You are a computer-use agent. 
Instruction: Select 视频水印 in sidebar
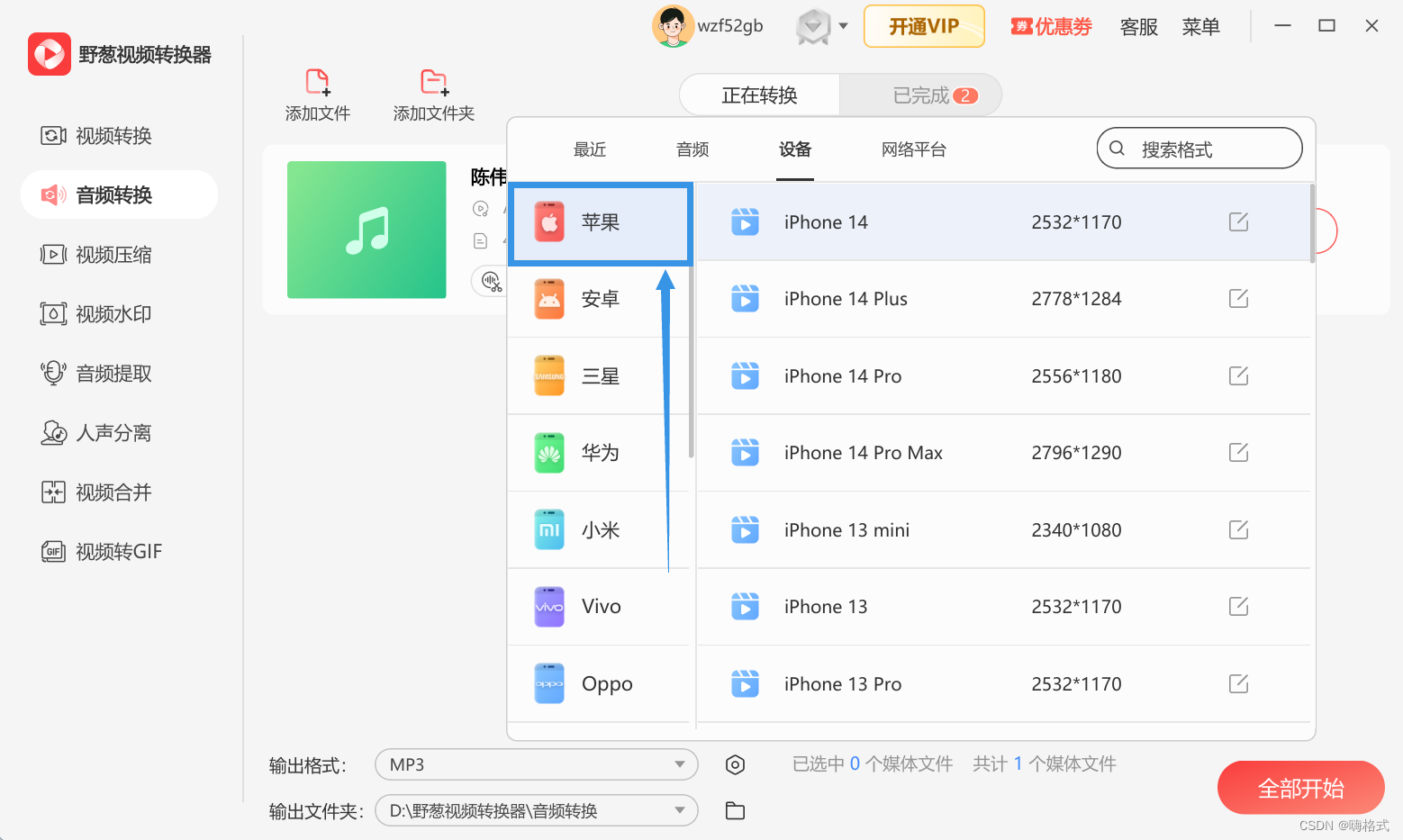pos(119,314)
